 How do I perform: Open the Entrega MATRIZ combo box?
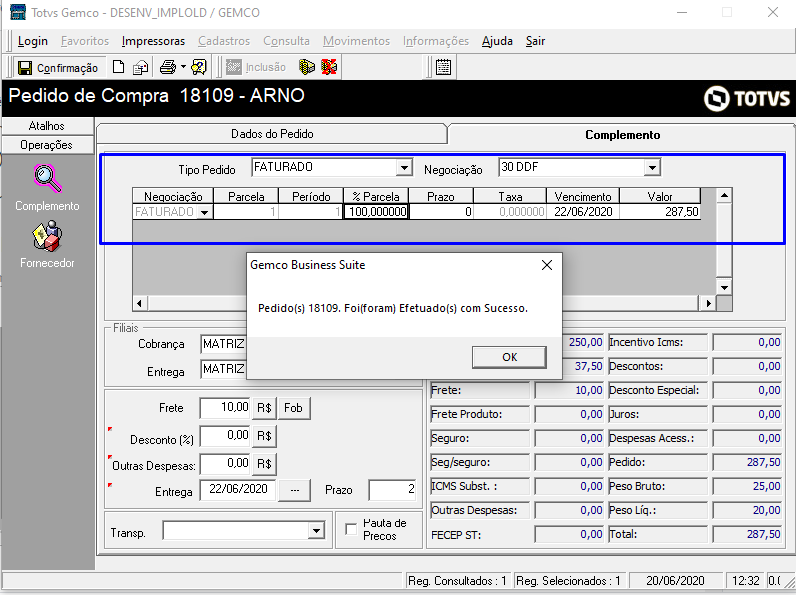click(x=223, y=369)
